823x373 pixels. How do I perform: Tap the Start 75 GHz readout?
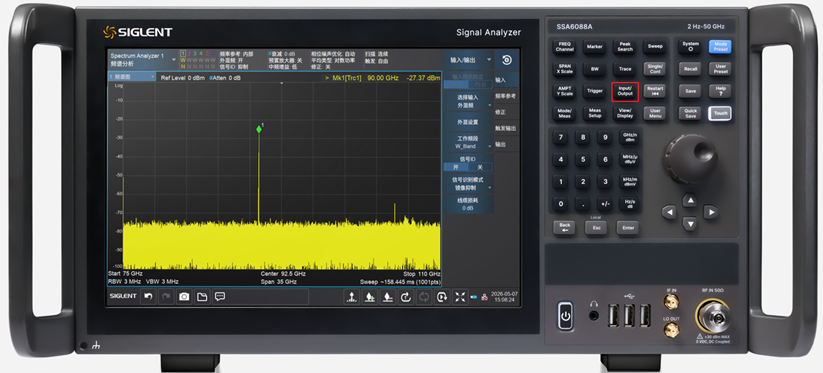pos(125,274)
